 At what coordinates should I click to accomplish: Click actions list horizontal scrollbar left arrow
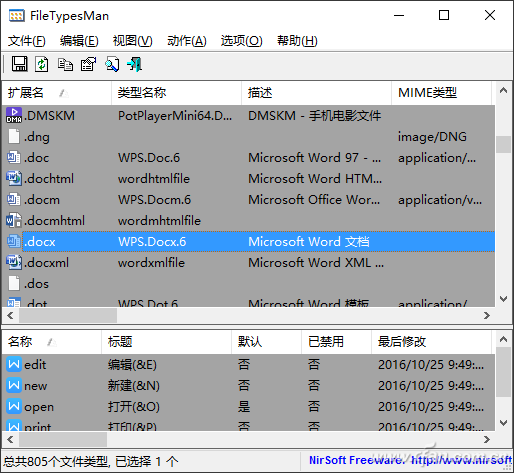(x=10, y=439)
